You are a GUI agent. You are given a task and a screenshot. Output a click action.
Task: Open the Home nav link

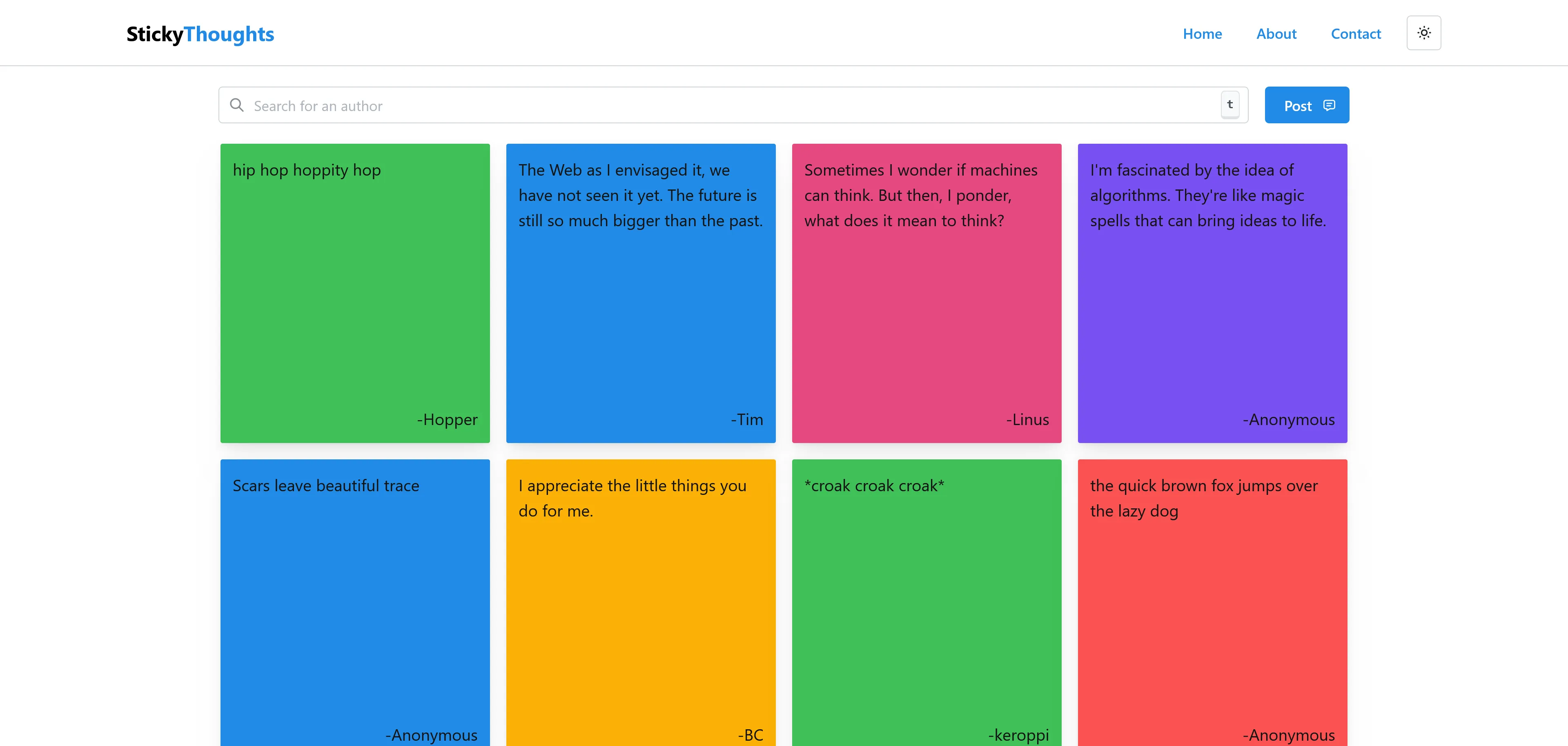click(x=1202, y=34)
